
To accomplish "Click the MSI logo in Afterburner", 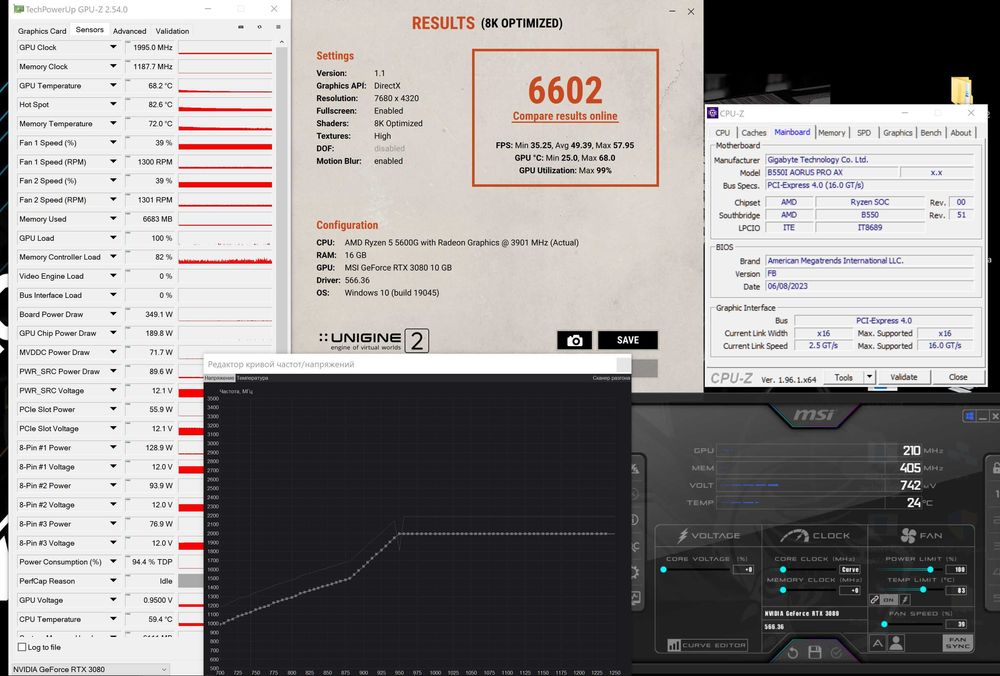I will pos(813,415).
